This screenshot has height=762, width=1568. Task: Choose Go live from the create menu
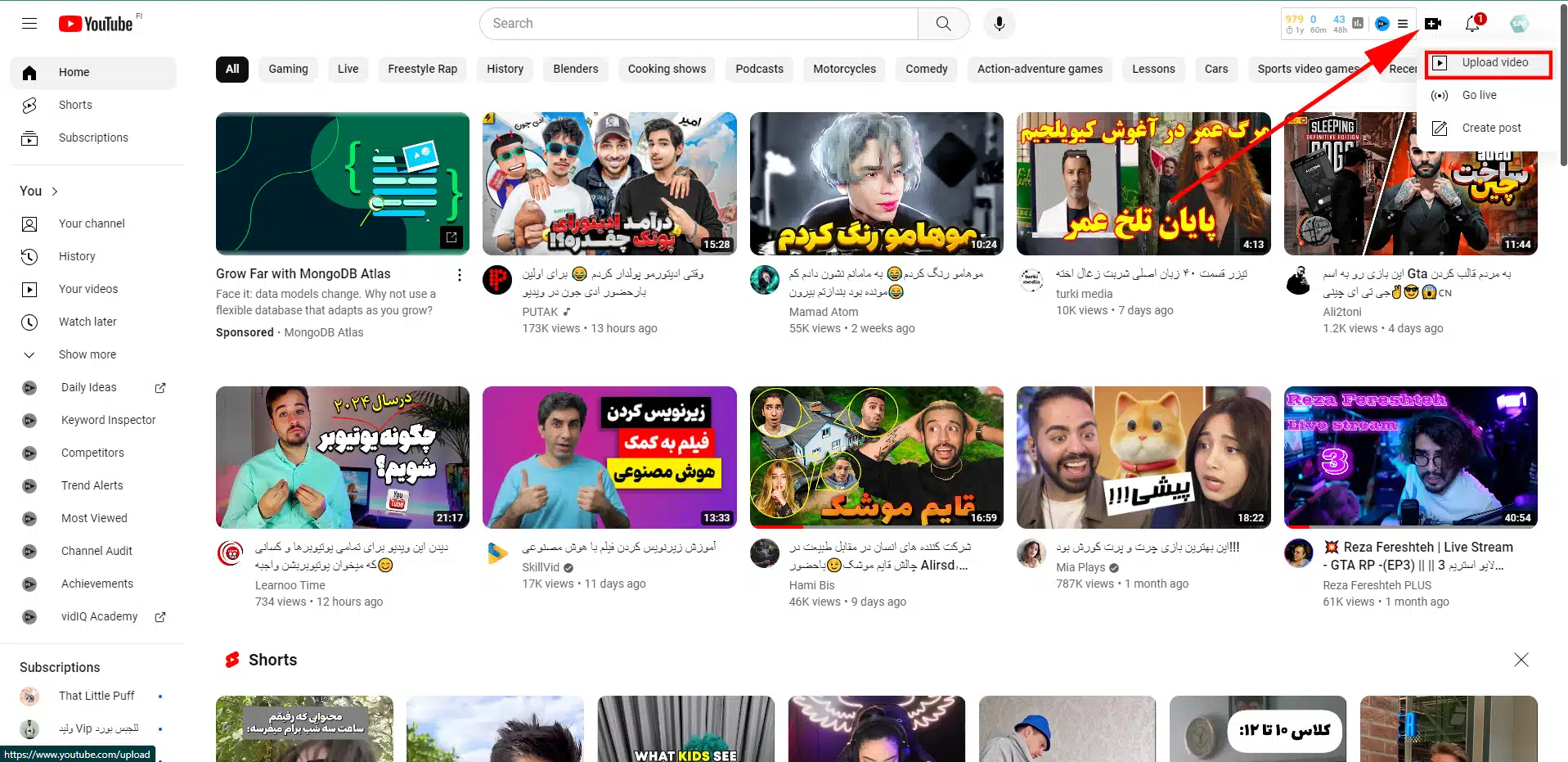pos(1479,95)
